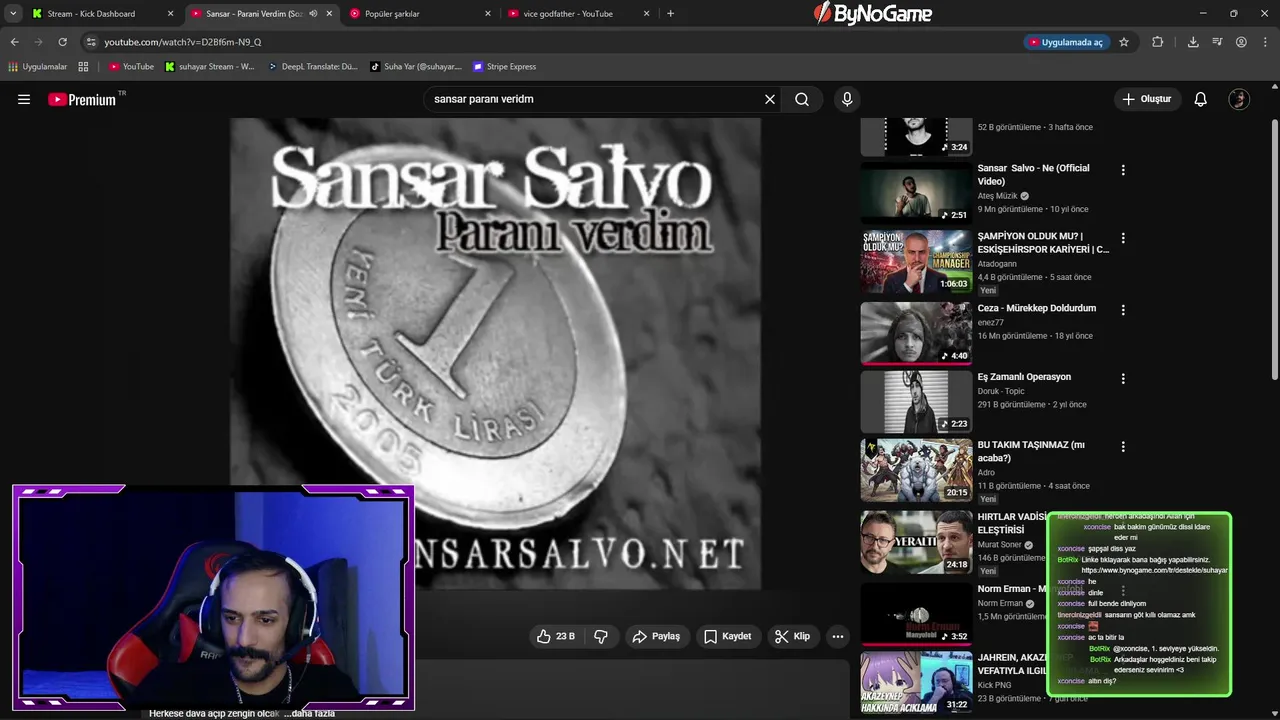This screenshot has width=1280, height=720.
Task: Open the tab search dropdown
Action: 13,14
